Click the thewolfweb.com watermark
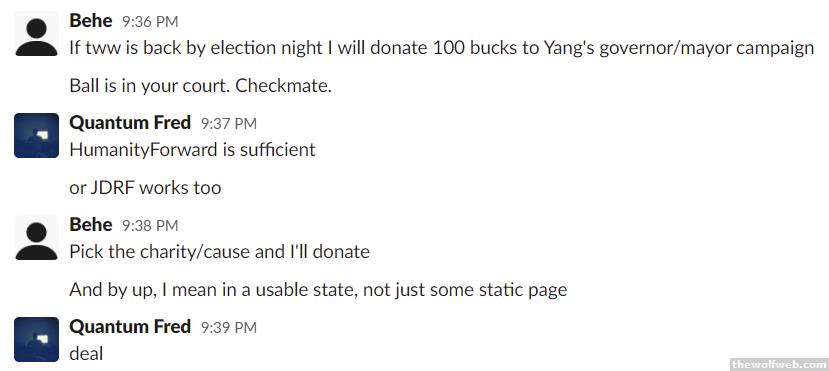 click(779, 364)
